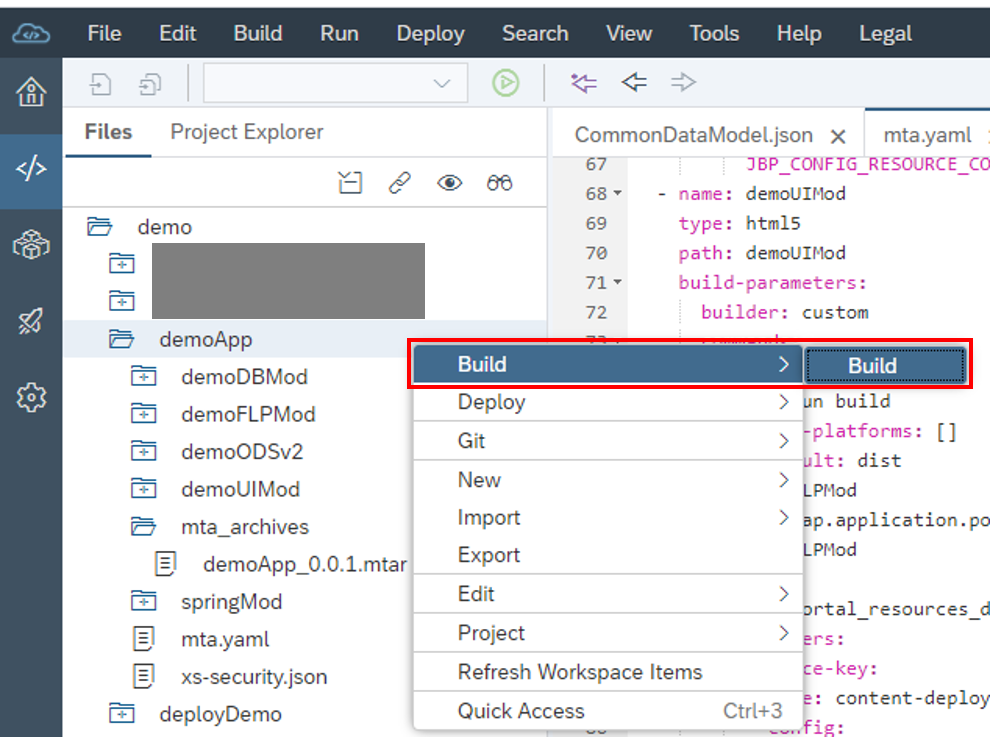Switch to the Project Explorer tab

point(247,132)
